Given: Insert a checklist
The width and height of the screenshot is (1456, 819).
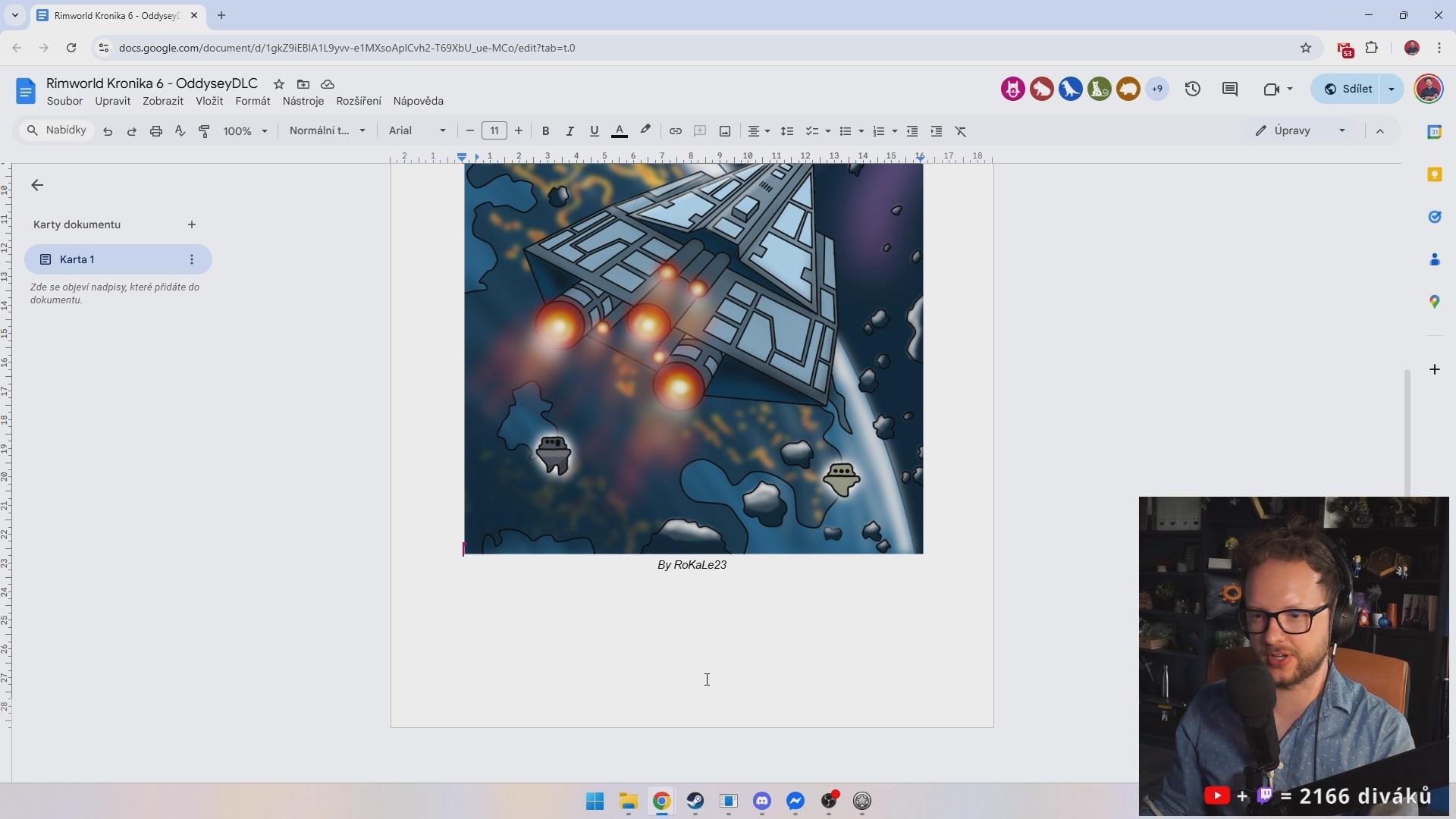Looking at the screenshot, I should pyautogui.click(x=812, y=131).
